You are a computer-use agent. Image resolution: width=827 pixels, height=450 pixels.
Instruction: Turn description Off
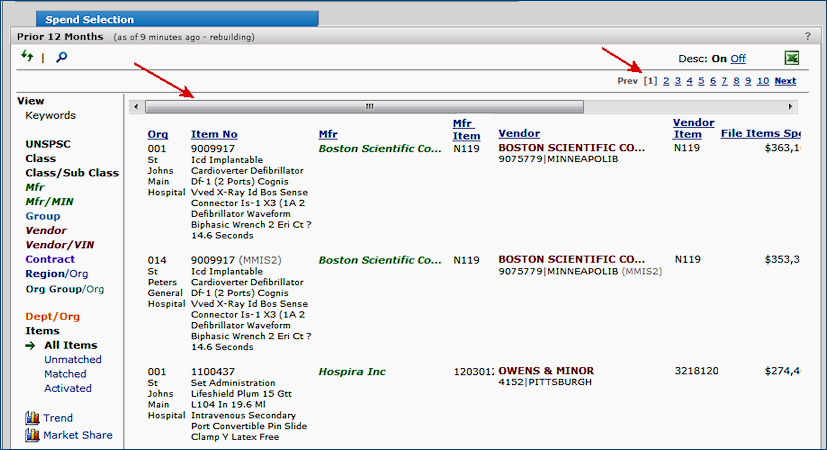coord(738,59)
